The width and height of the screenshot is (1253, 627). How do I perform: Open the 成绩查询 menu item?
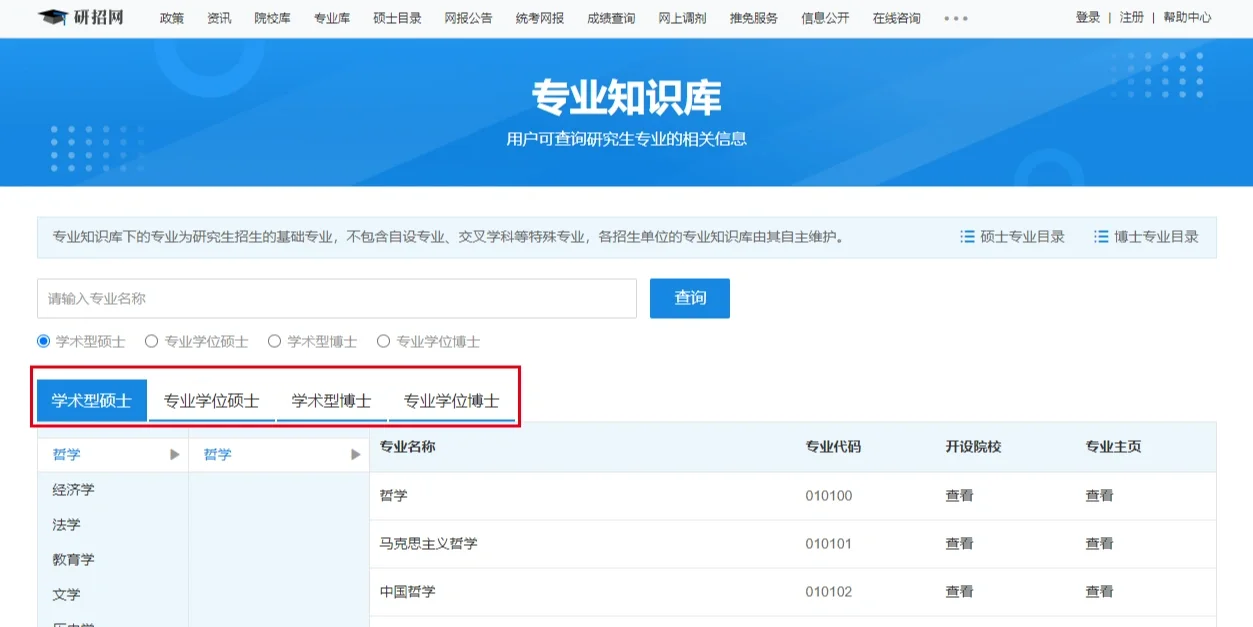609,17
